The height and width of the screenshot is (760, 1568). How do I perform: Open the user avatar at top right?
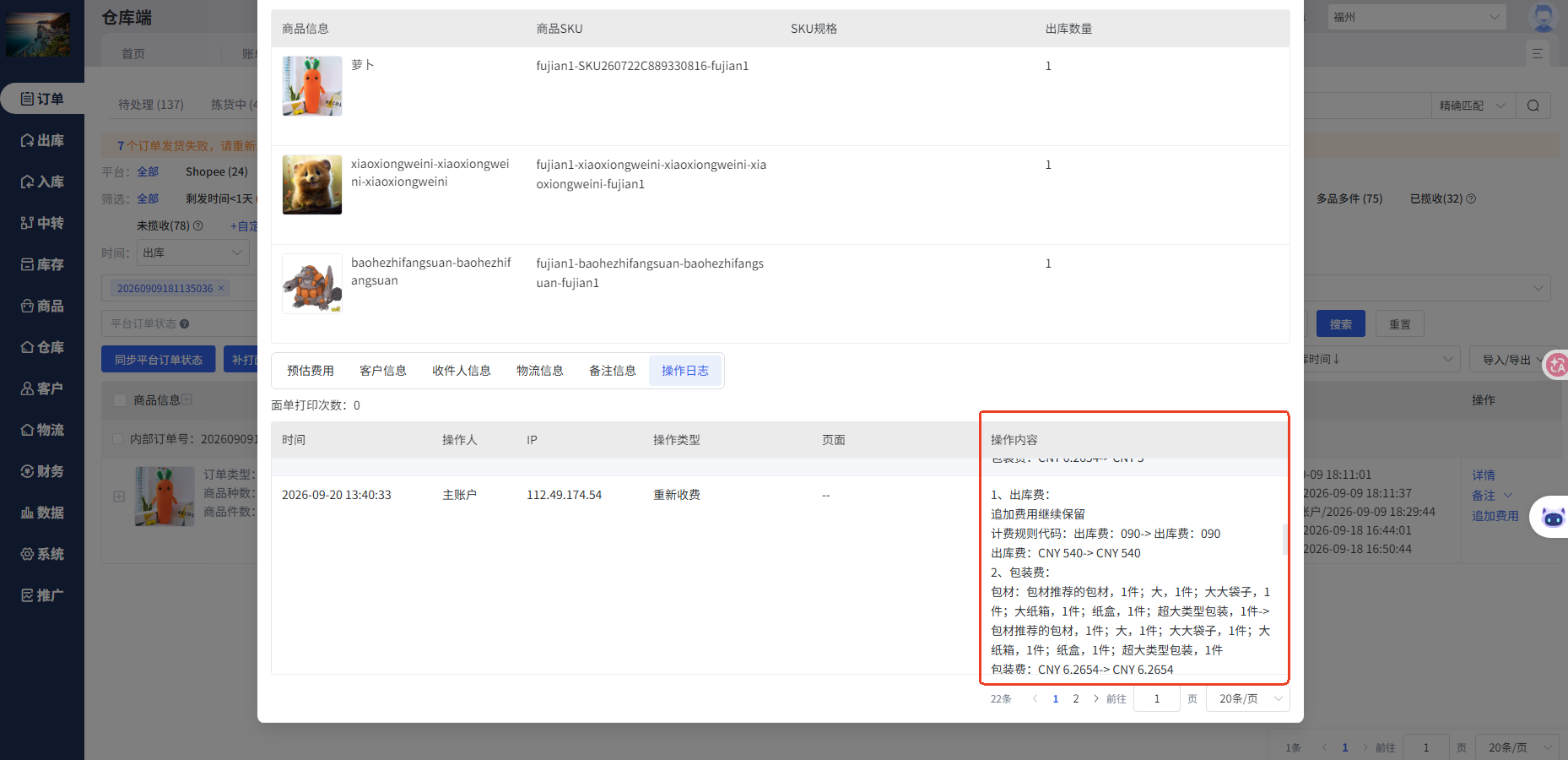(x=1544, y=17)
